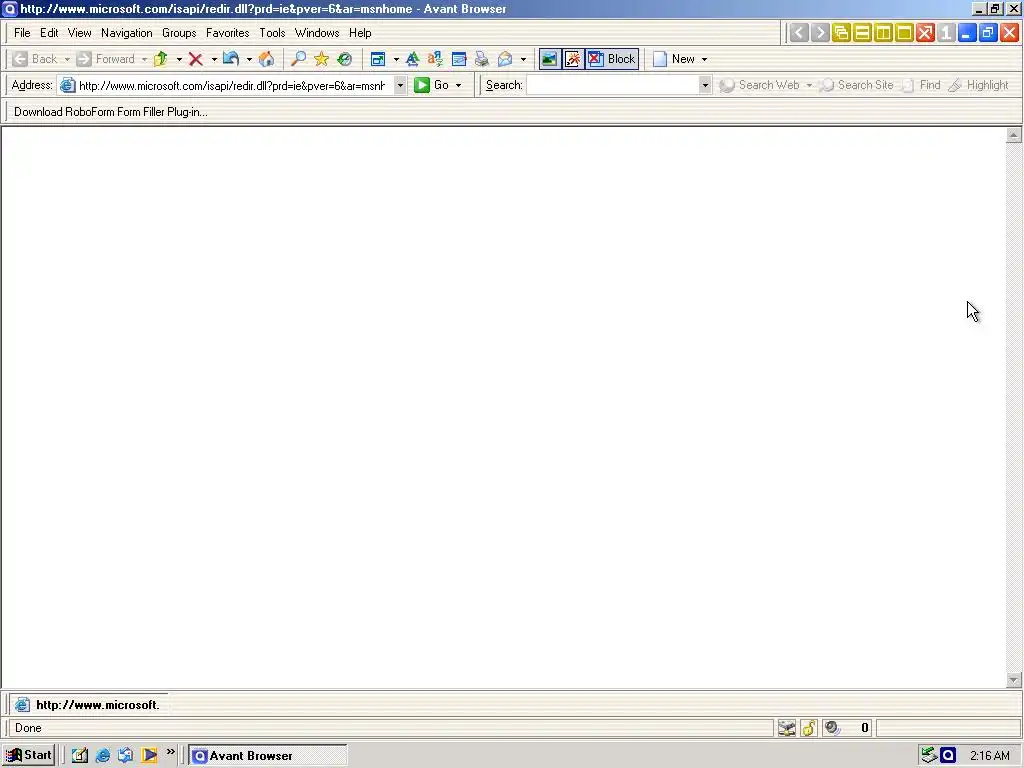Expand the Go button dropdown arrow
Screen dimensions: 1024x768
[458, 86]
